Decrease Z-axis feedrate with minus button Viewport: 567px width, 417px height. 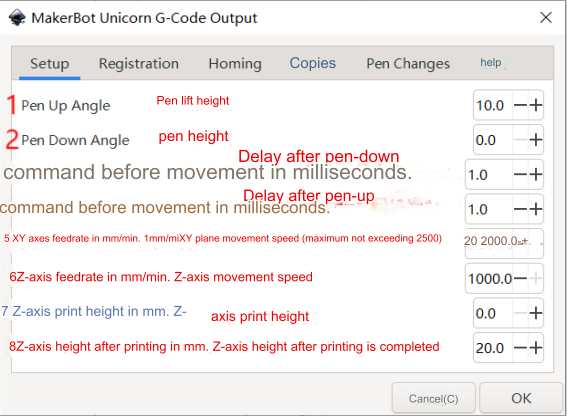[520, 278]
